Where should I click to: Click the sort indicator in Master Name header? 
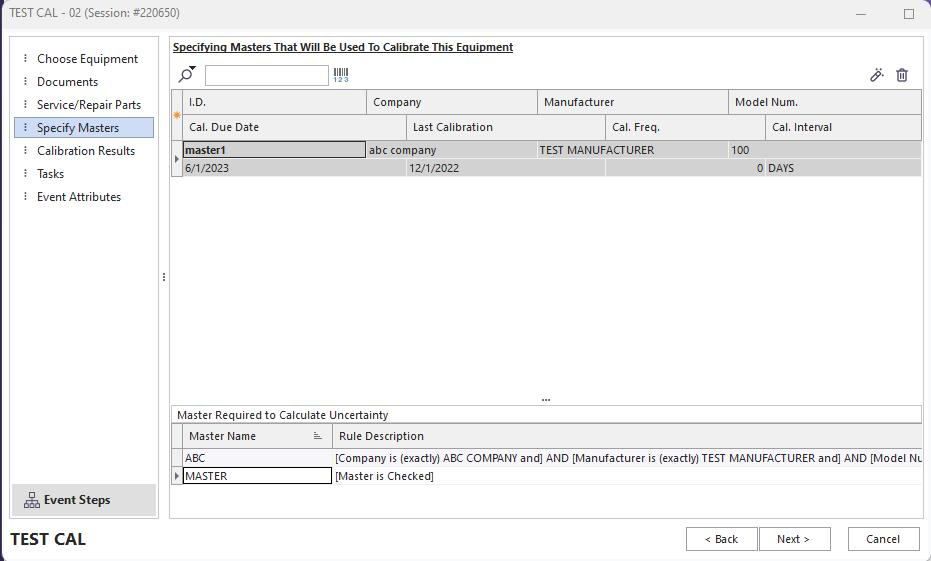(318, 436)
